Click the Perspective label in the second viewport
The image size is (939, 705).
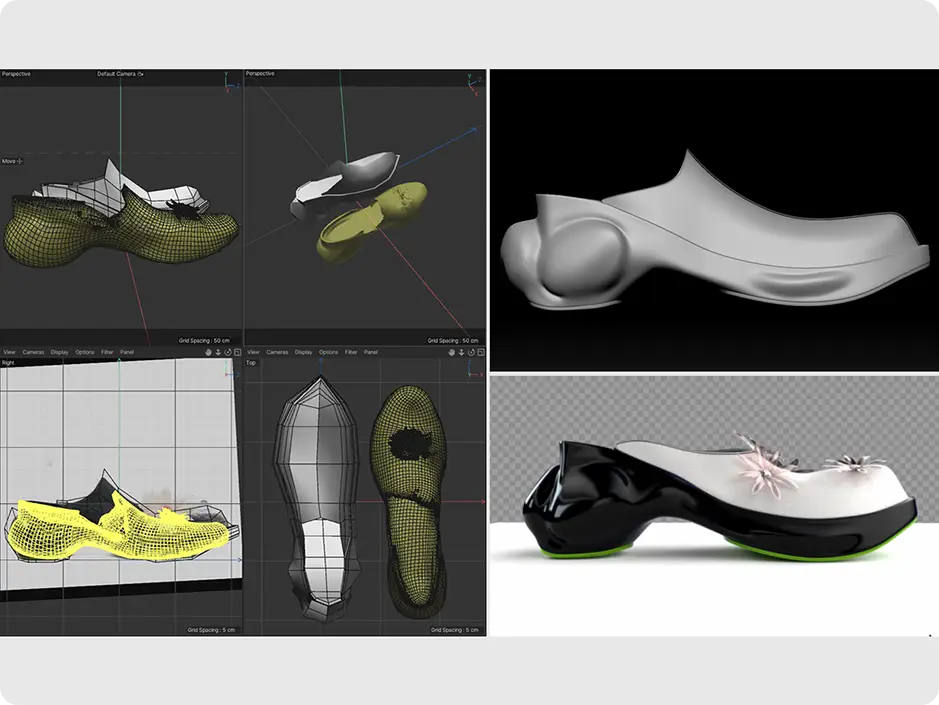[260, 74]
